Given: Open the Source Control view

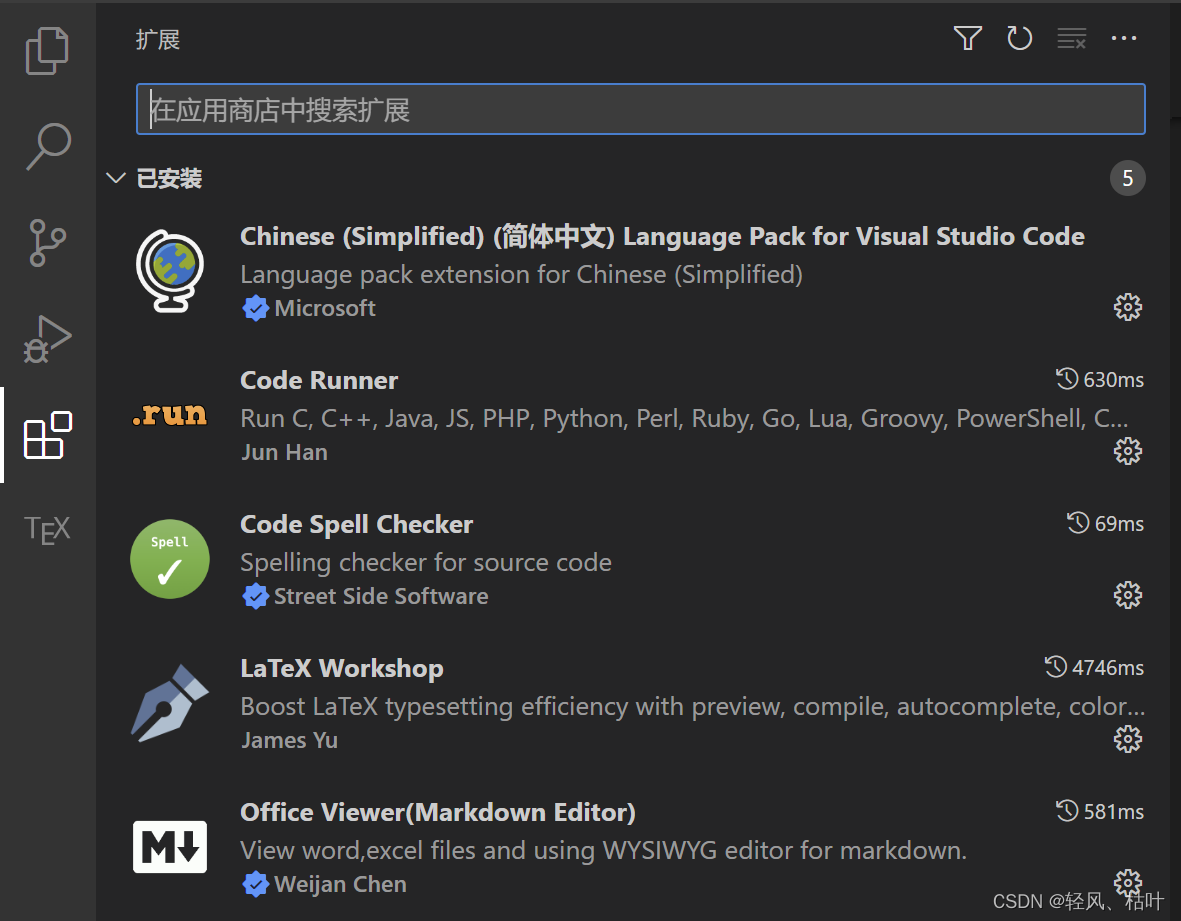Looking at the screenshot, I should (x=47, y=242).
